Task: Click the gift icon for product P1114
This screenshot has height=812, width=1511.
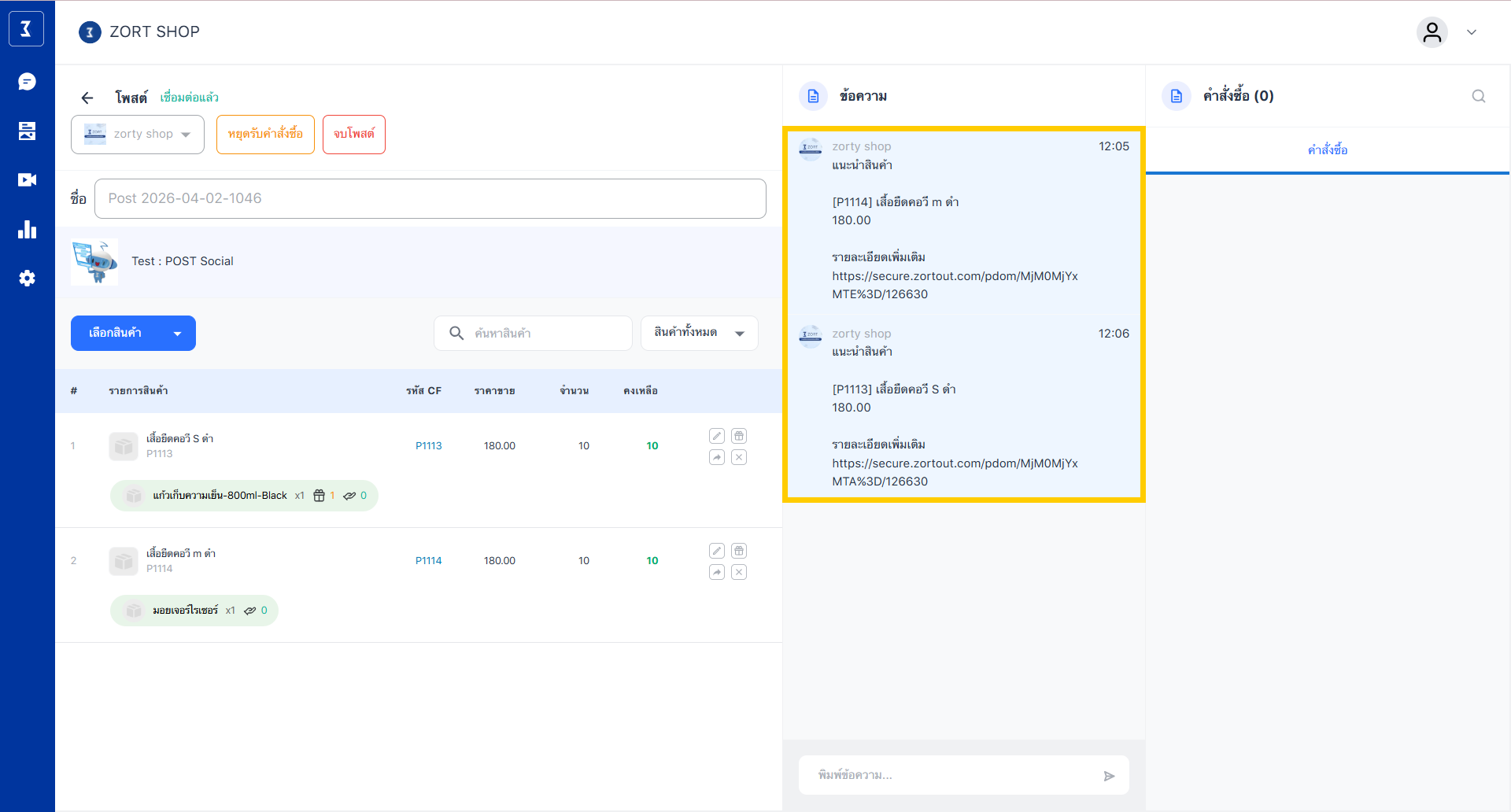Action: pos(739,551)
